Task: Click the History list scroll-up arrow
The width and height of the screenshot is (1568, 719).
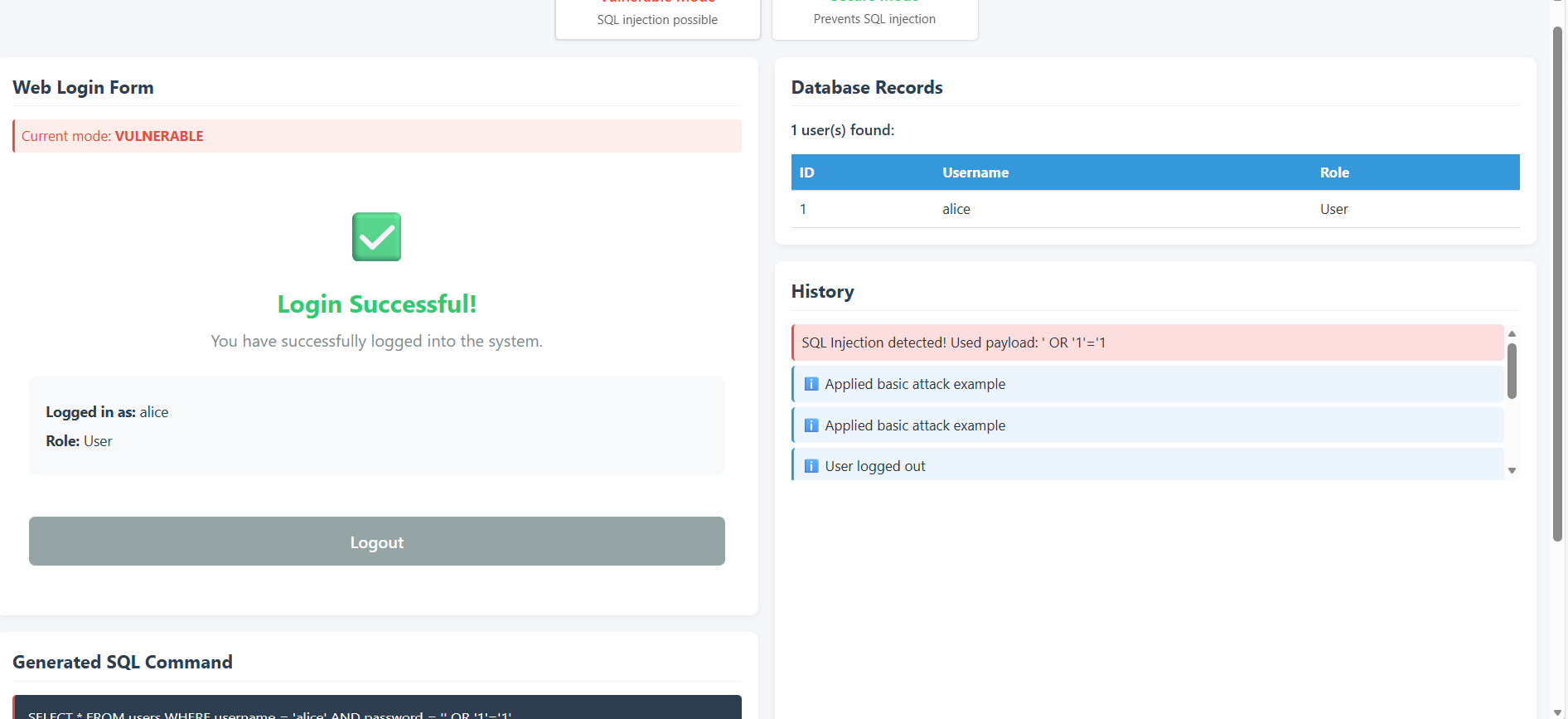Action: pos(1512,333)
